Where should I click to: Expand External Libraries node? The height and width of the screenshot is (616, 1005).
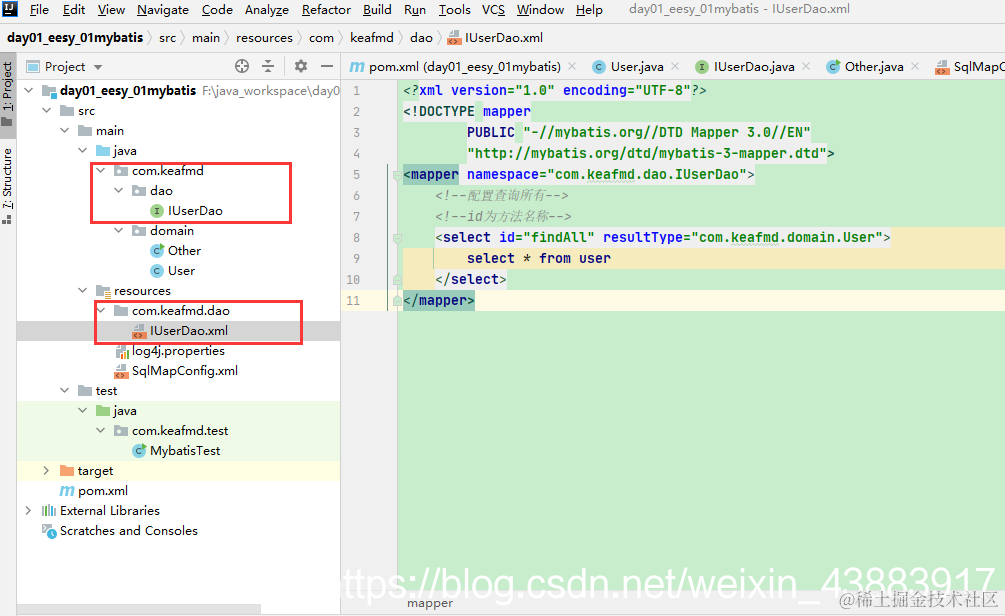(x=28, y=510)
